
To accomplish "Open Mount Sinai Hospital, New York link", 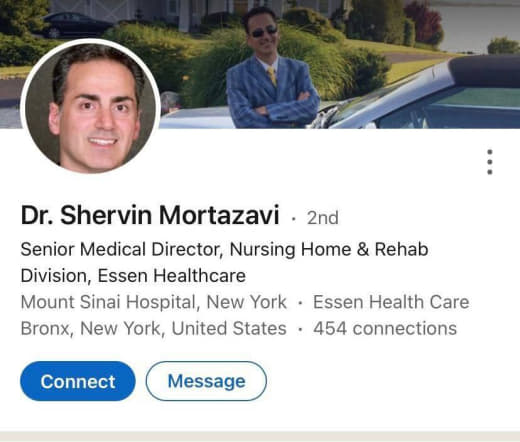I will click(x=153, y=302).
